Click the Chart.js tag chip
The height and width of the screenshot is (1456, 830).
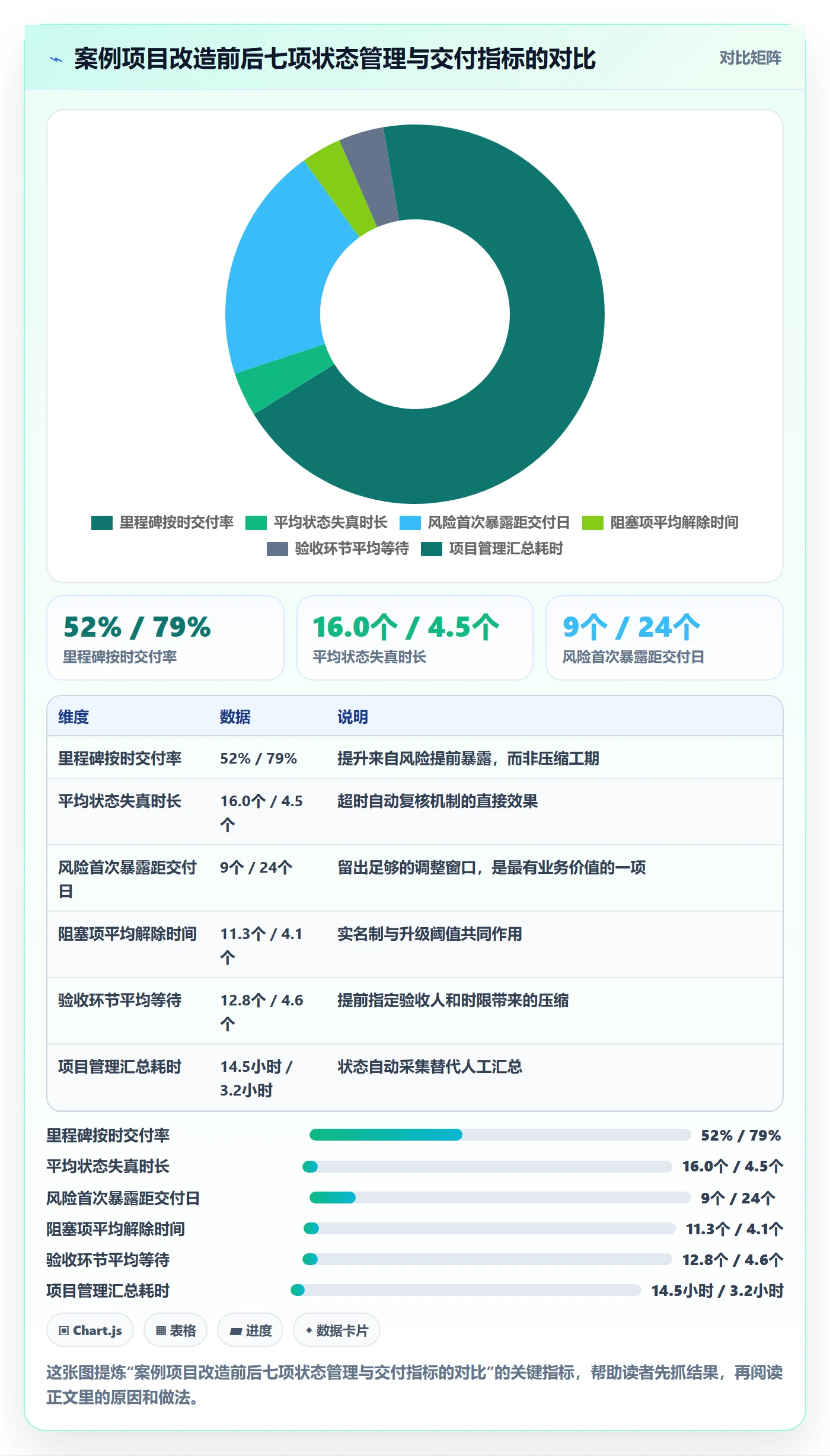[90, 1330]
